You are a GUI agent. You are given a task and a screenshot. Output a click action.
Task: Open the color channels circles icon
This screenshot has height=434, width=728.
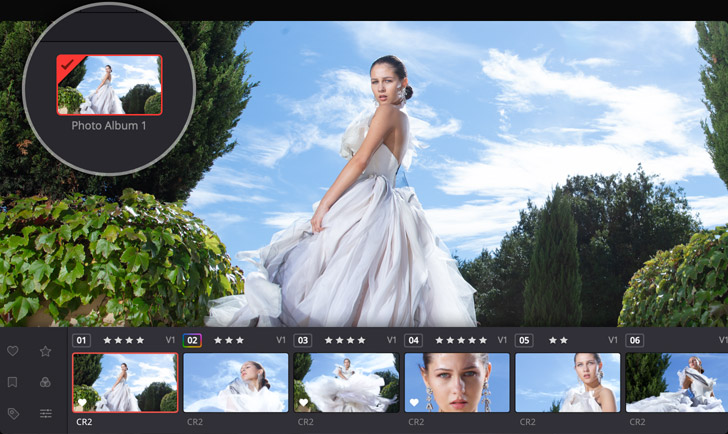tap(46, 382)
